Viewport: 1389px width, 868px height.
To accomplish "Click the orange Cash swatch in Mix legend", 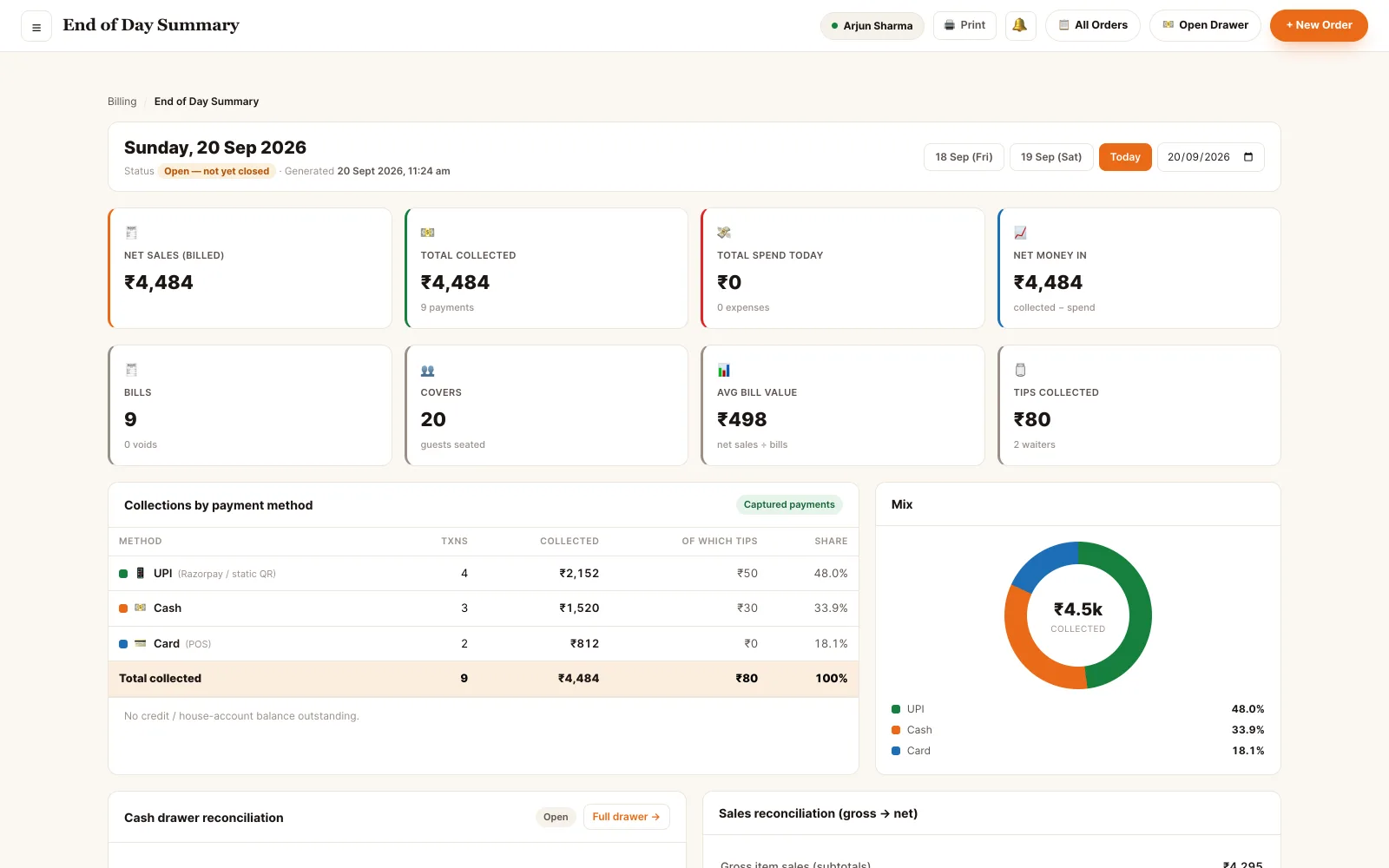I will pyautogui.click(x=896, y=730).
